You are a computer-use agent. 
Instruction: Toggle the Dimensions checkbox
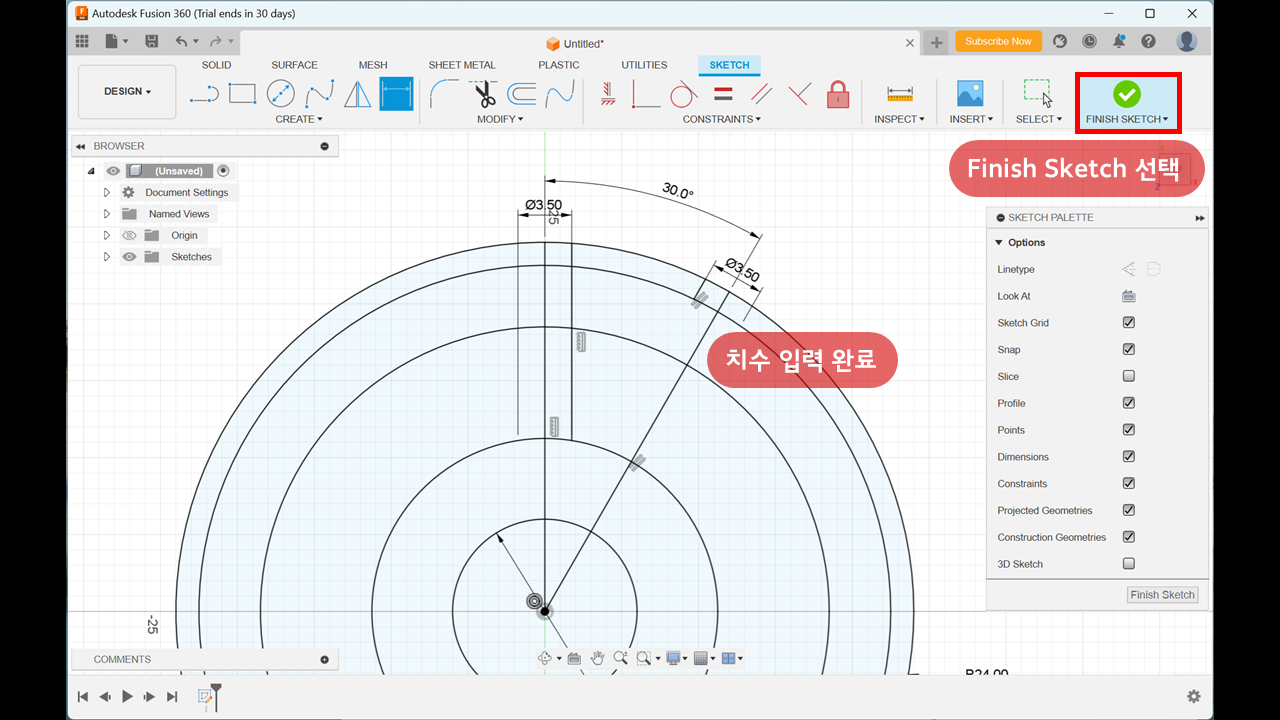[1129, 457]
